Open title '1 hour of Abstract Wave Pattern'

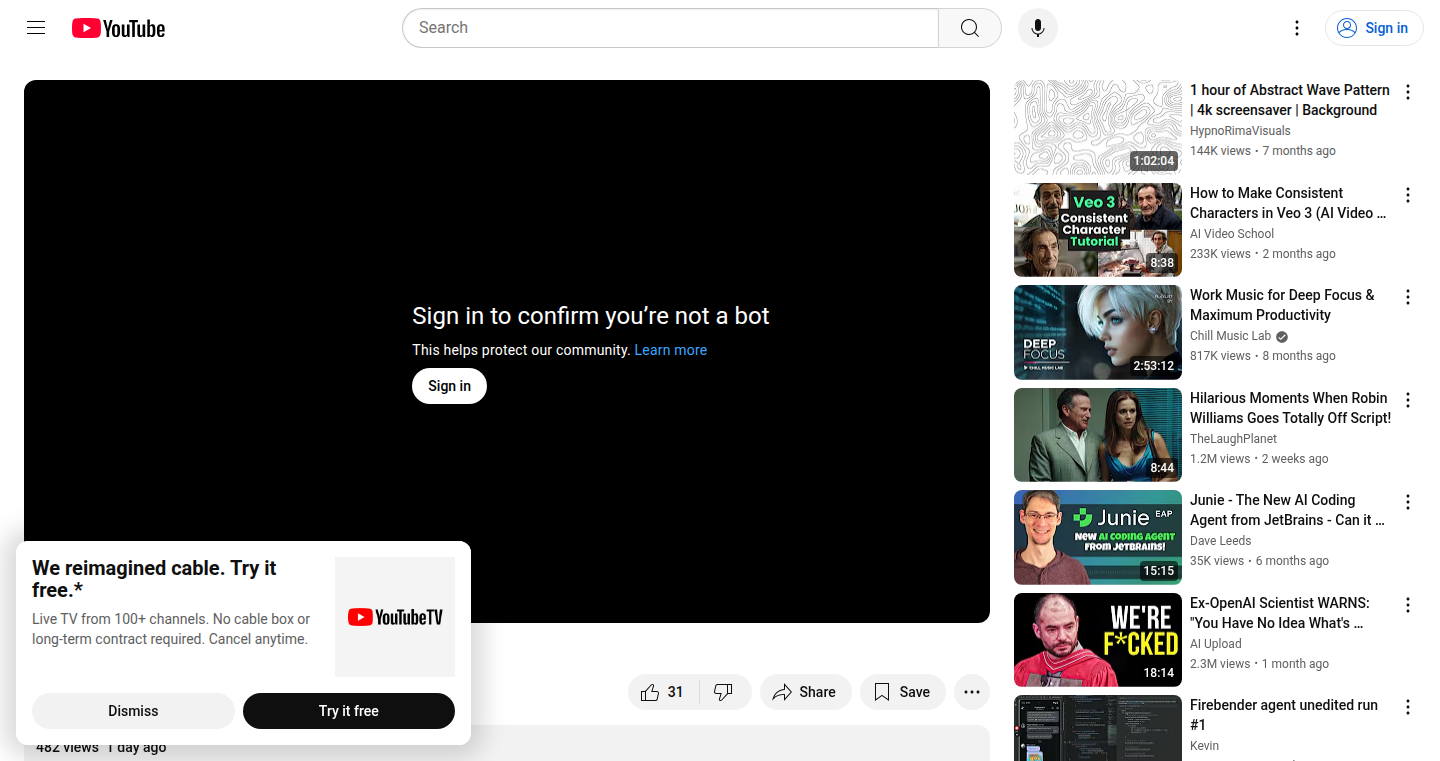[1290, 100]
